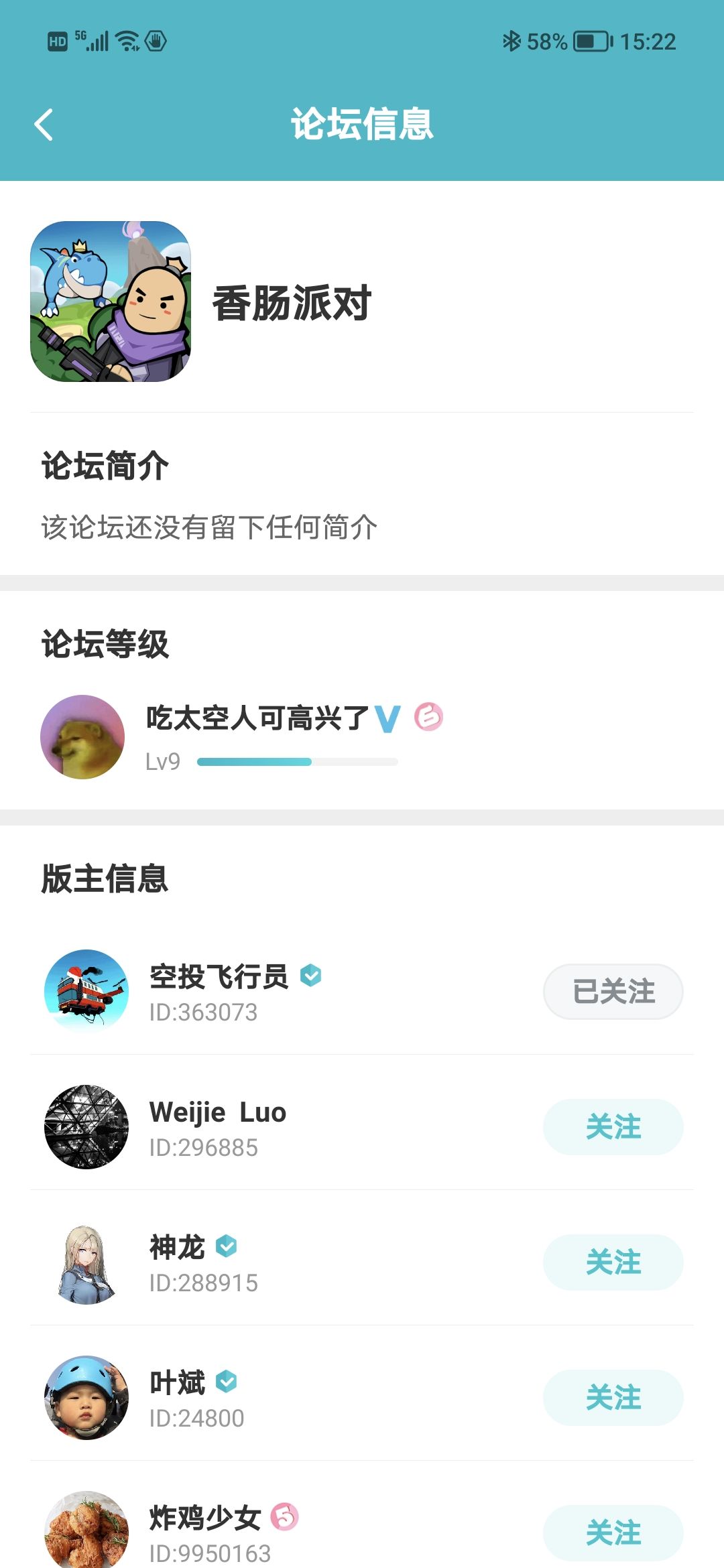Open Weijie Luo's profile name
Viewport: 724px width, 1568px height.
218,1112
